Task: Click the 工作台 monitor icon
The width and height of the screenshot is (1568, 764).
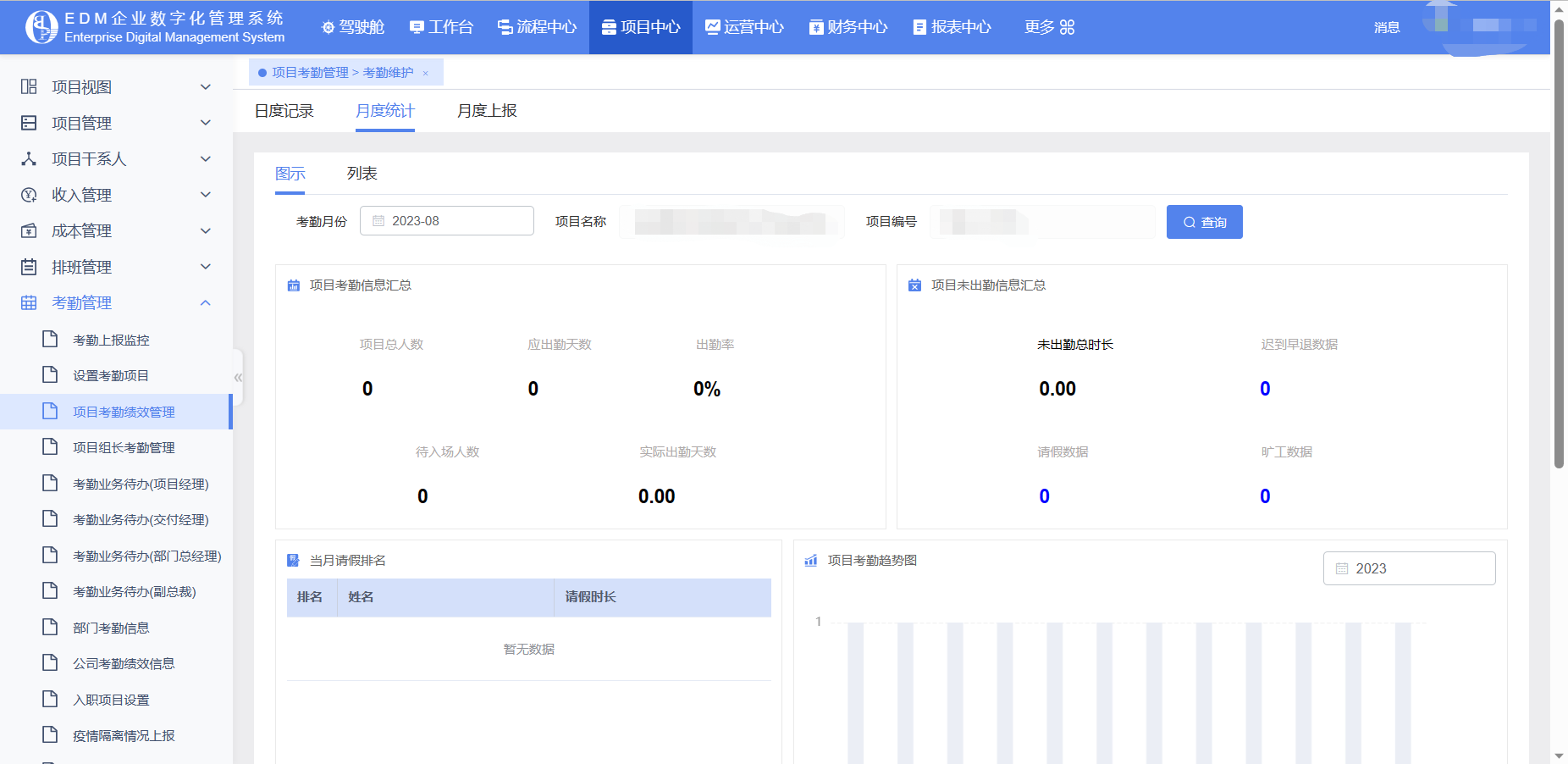Action: point(417,28)
